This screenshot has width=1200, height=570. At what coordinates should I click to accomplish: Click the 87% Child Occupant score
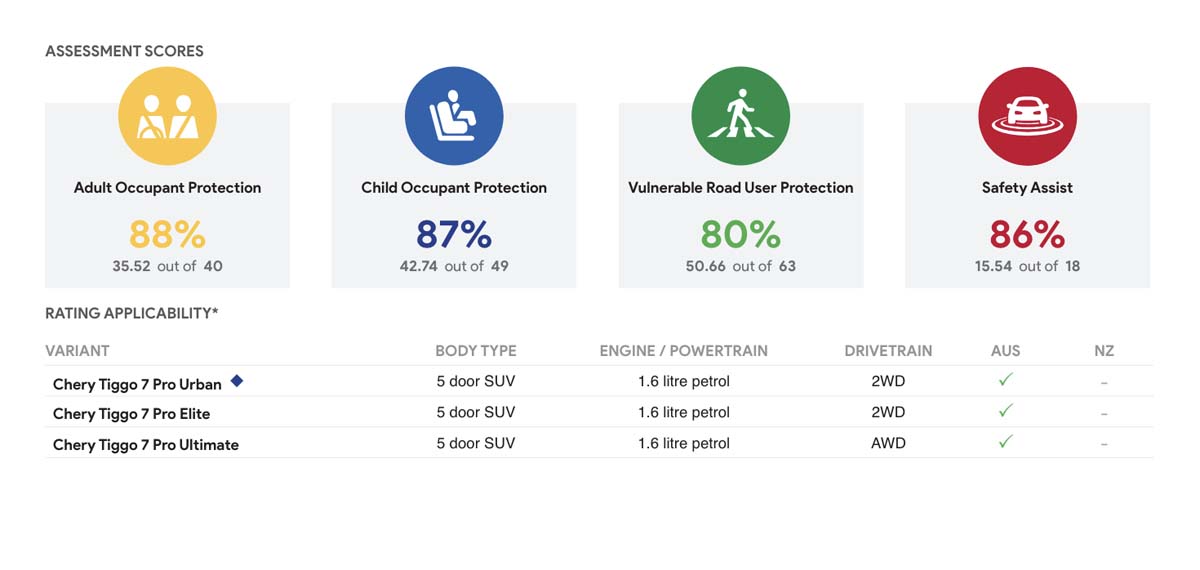coord(454,234)
